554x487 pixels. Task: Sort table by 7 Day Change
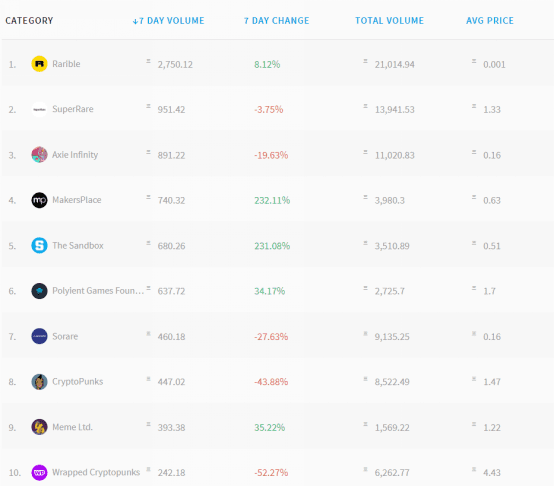tap(276, 21)
